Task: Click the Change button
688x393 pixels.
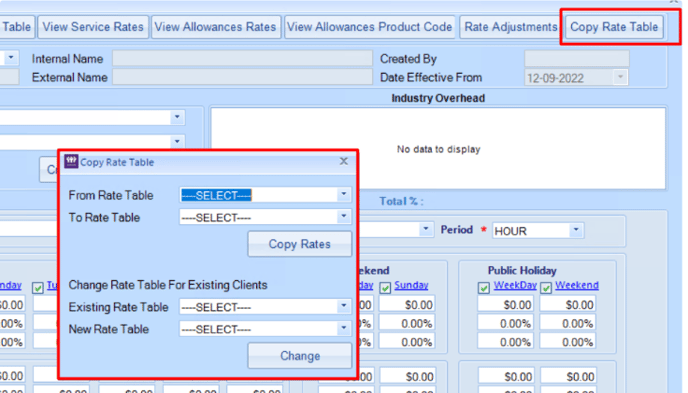Action: [300, 356]
